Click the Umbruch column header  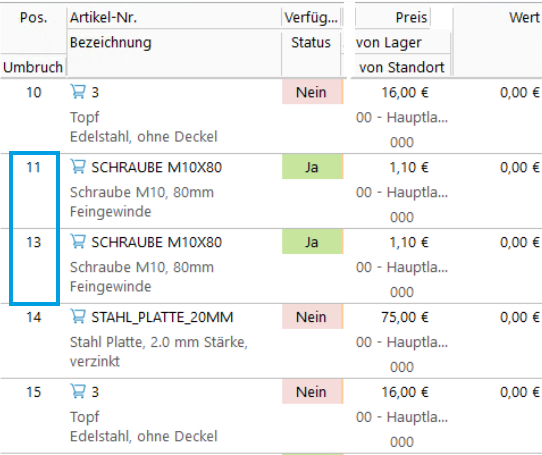click(x=33, y=67)
